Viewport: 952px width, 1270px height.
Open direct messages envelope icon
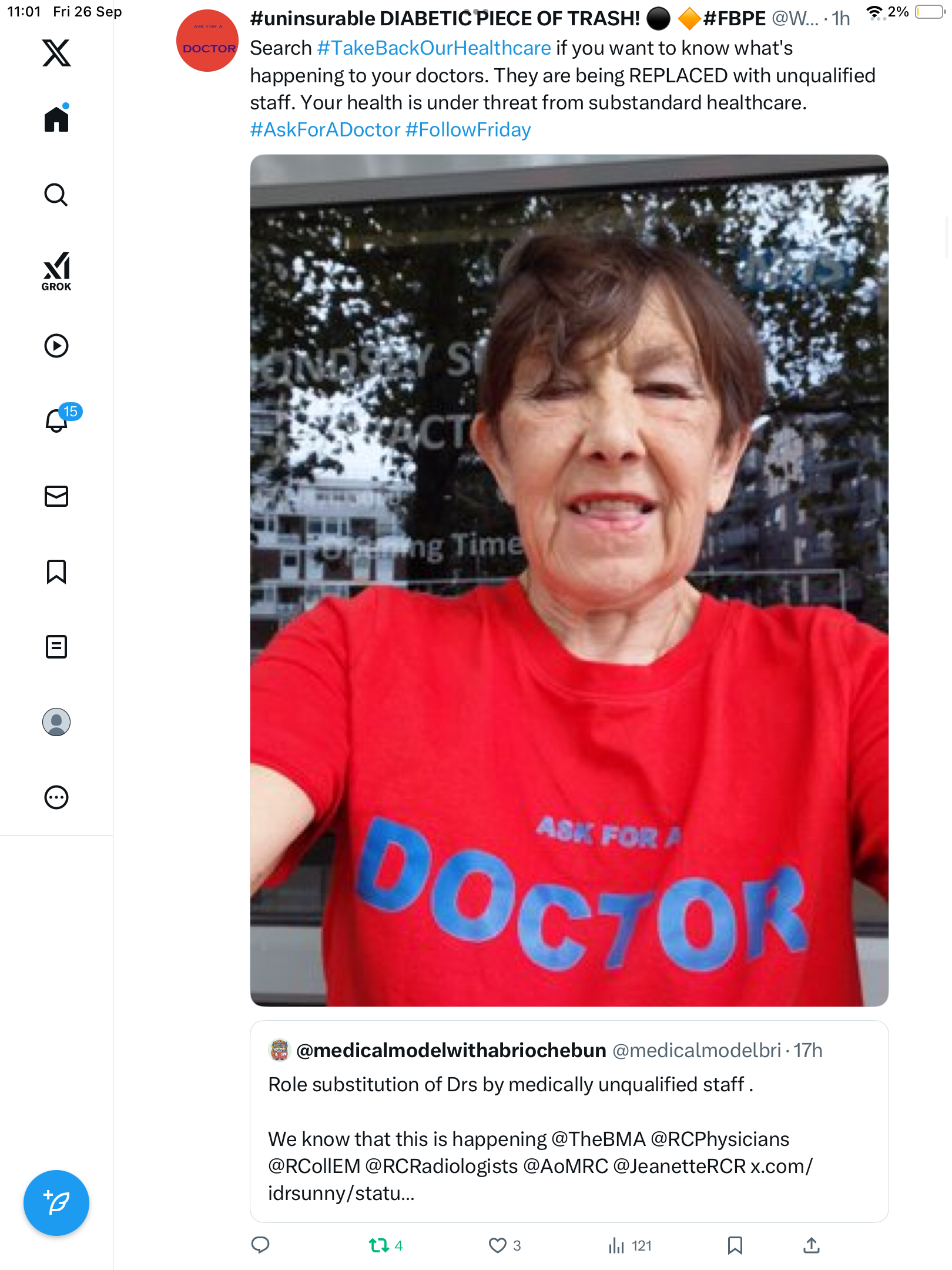point(56,496)
